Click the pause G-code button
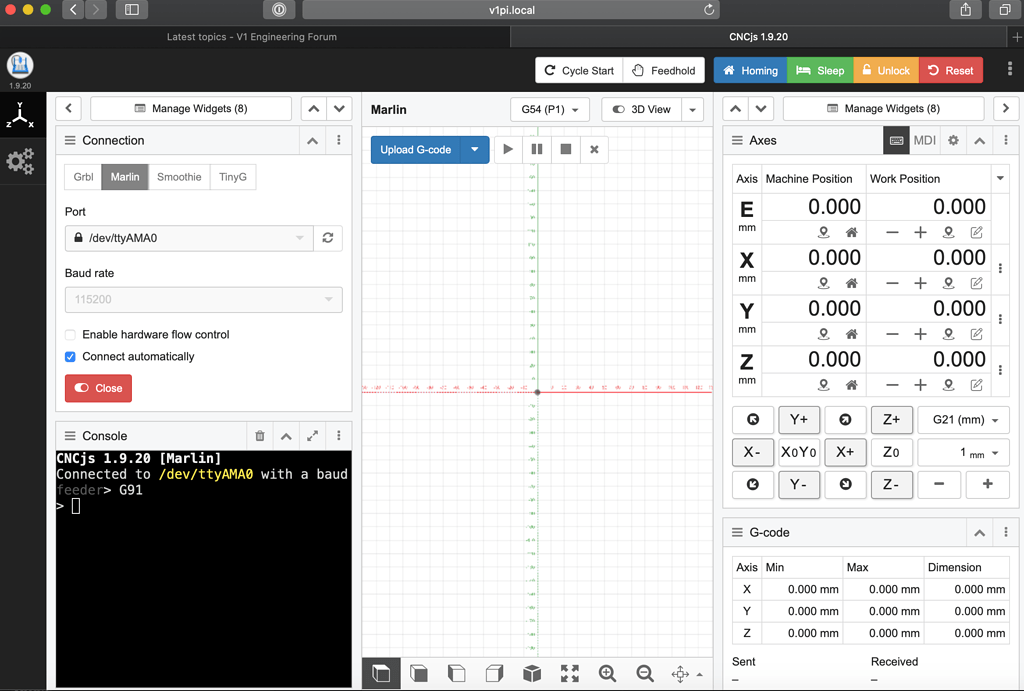The height and width of the screenshot is (691, 1024). (x=537, y=149)
